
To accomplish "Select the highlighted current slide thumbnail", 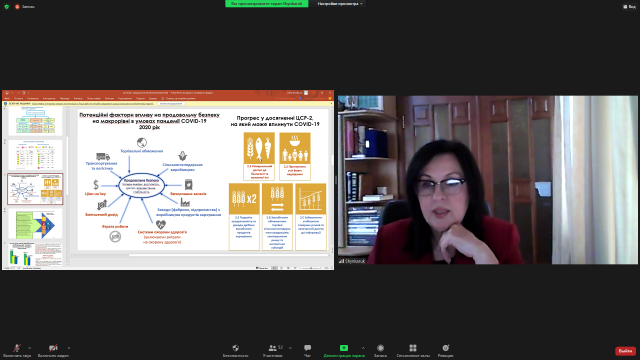I will point(36,189).
